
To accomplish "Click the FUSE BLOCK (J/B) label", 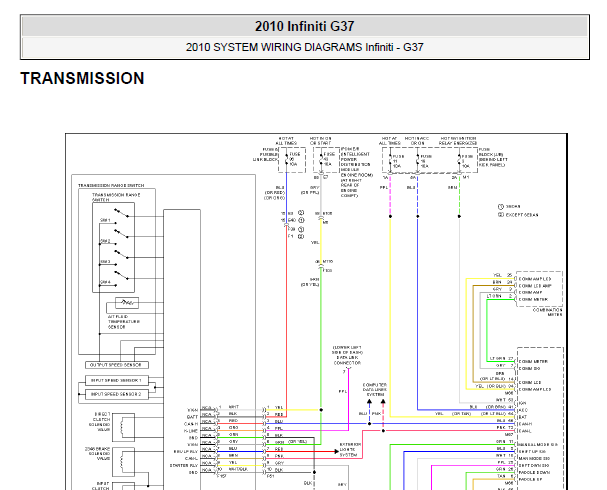I will click(493, 157).
